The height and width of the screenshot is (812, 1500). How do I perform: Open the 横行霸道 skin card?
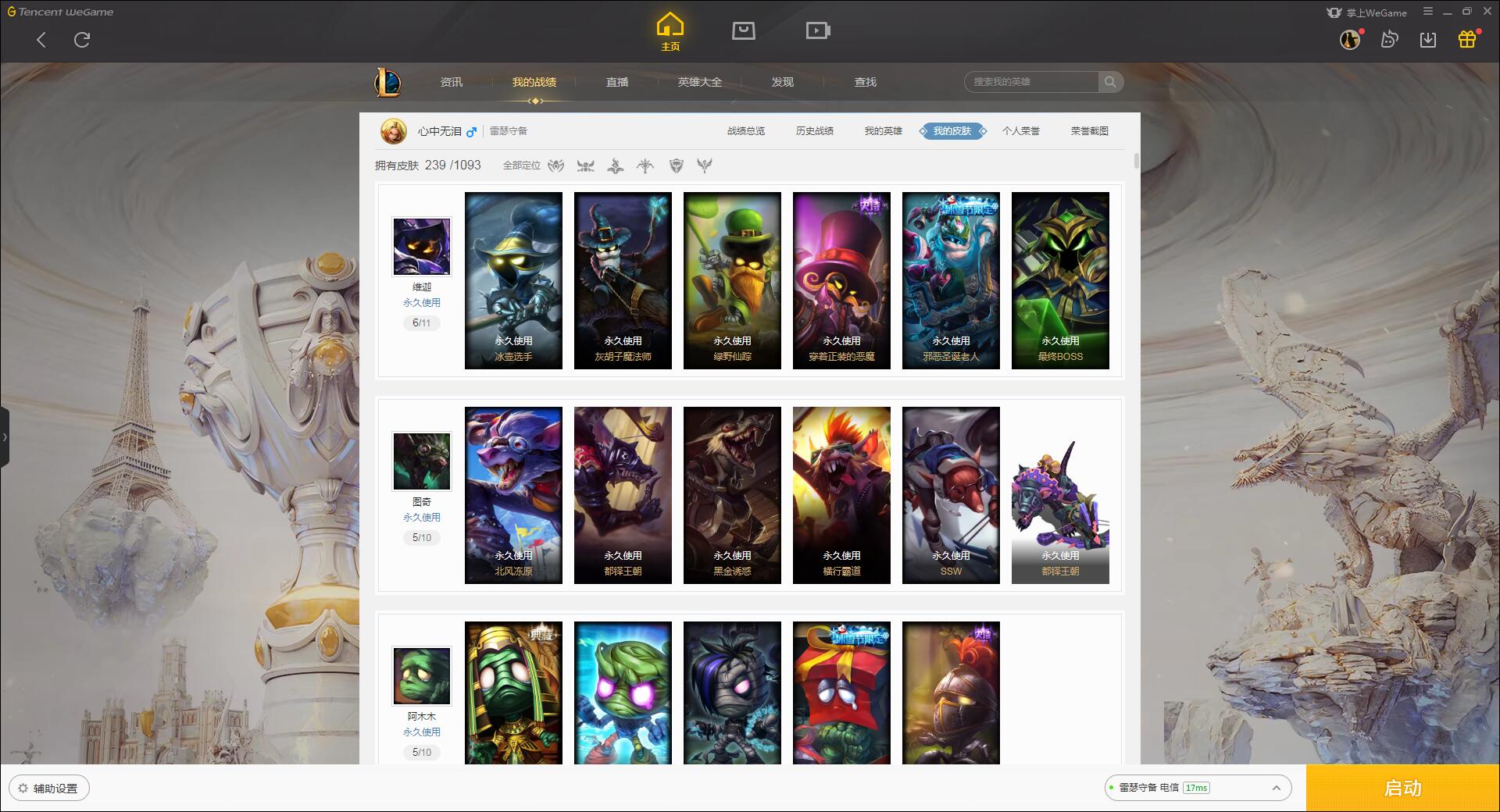tap(841, 495)
